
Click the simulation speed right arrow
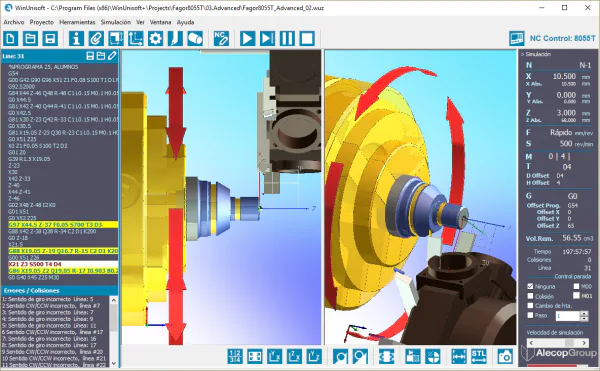[x=584, y=343]
